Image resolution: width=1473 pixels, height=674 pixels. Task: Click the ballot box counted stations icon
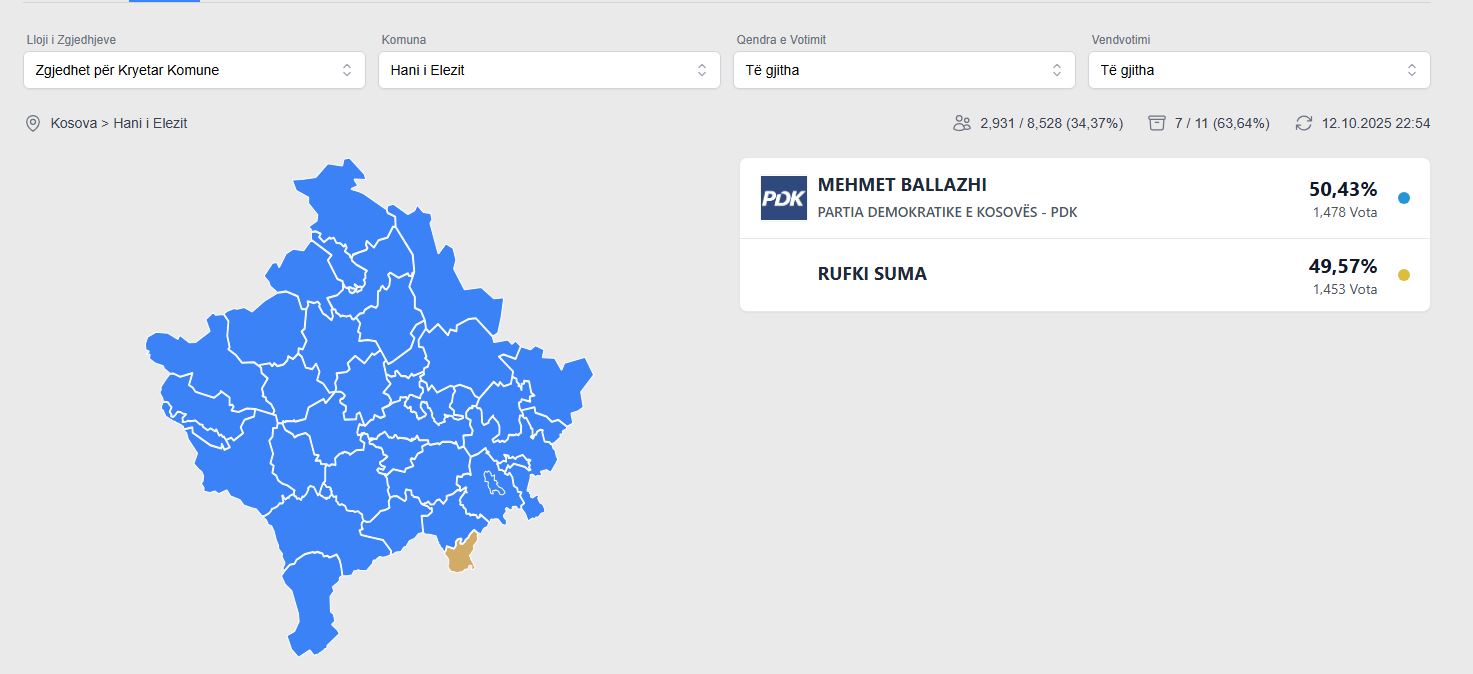pos(1157,123)
